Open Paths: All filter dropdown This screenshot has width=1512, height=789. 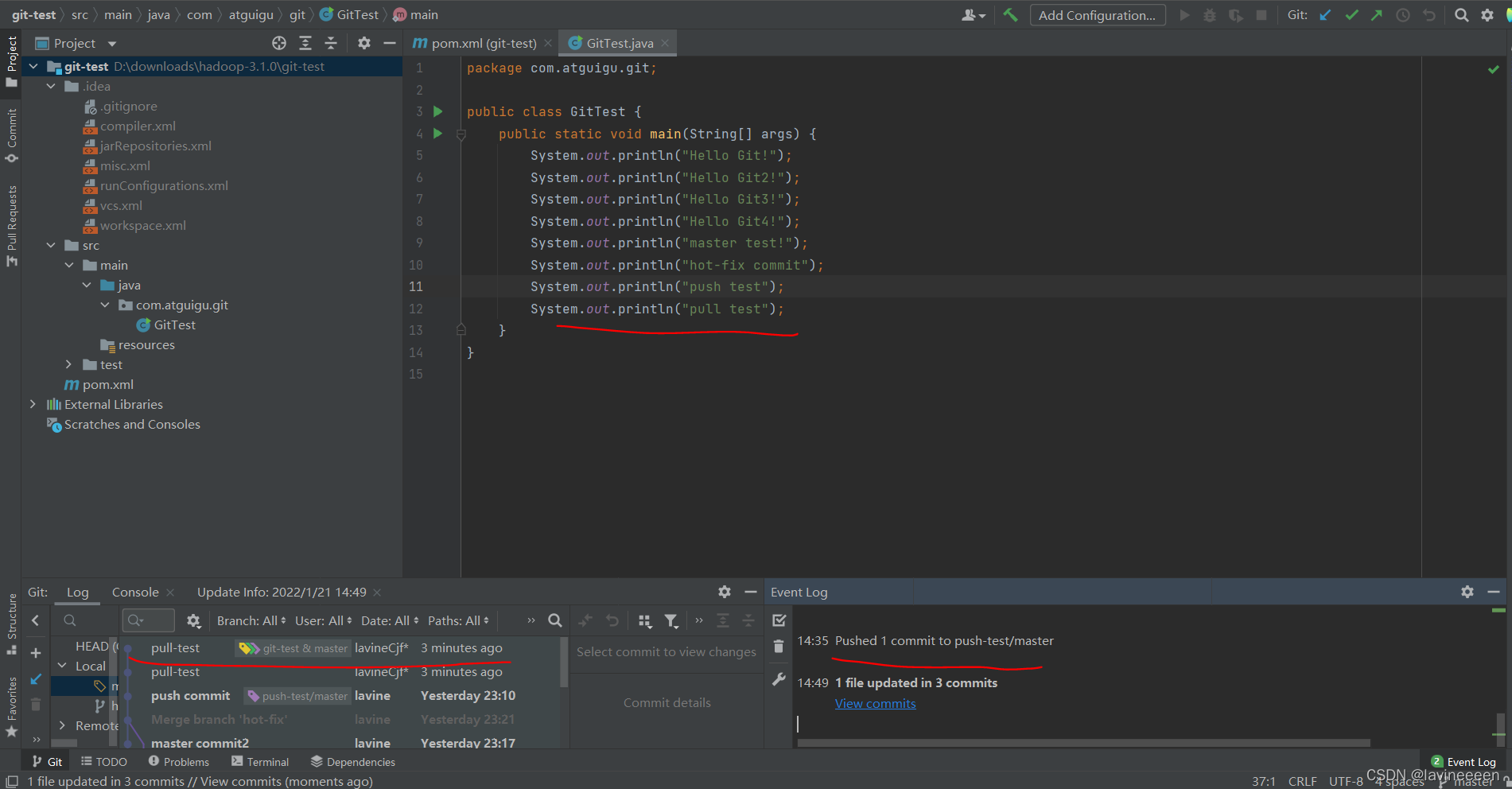pos(459,621)
